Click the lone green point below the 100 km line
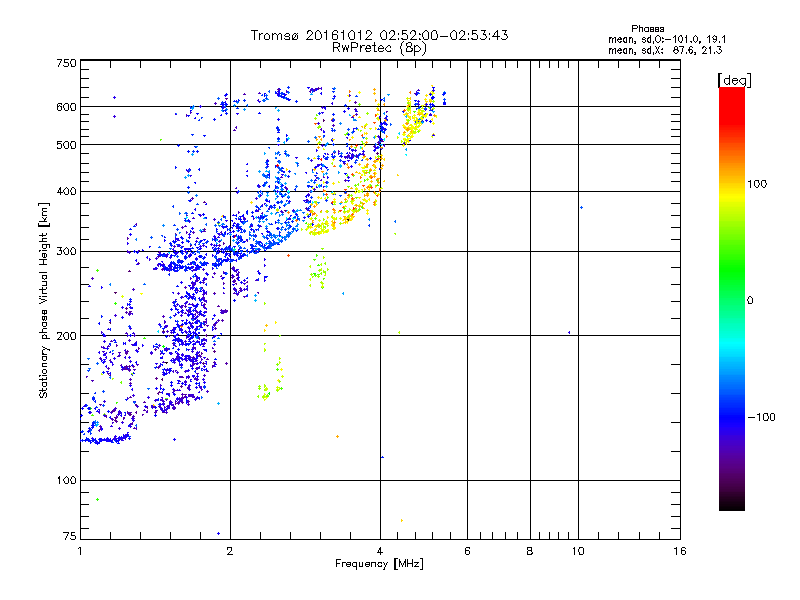The width and height of the screenshot is (800, 600). 97,499
